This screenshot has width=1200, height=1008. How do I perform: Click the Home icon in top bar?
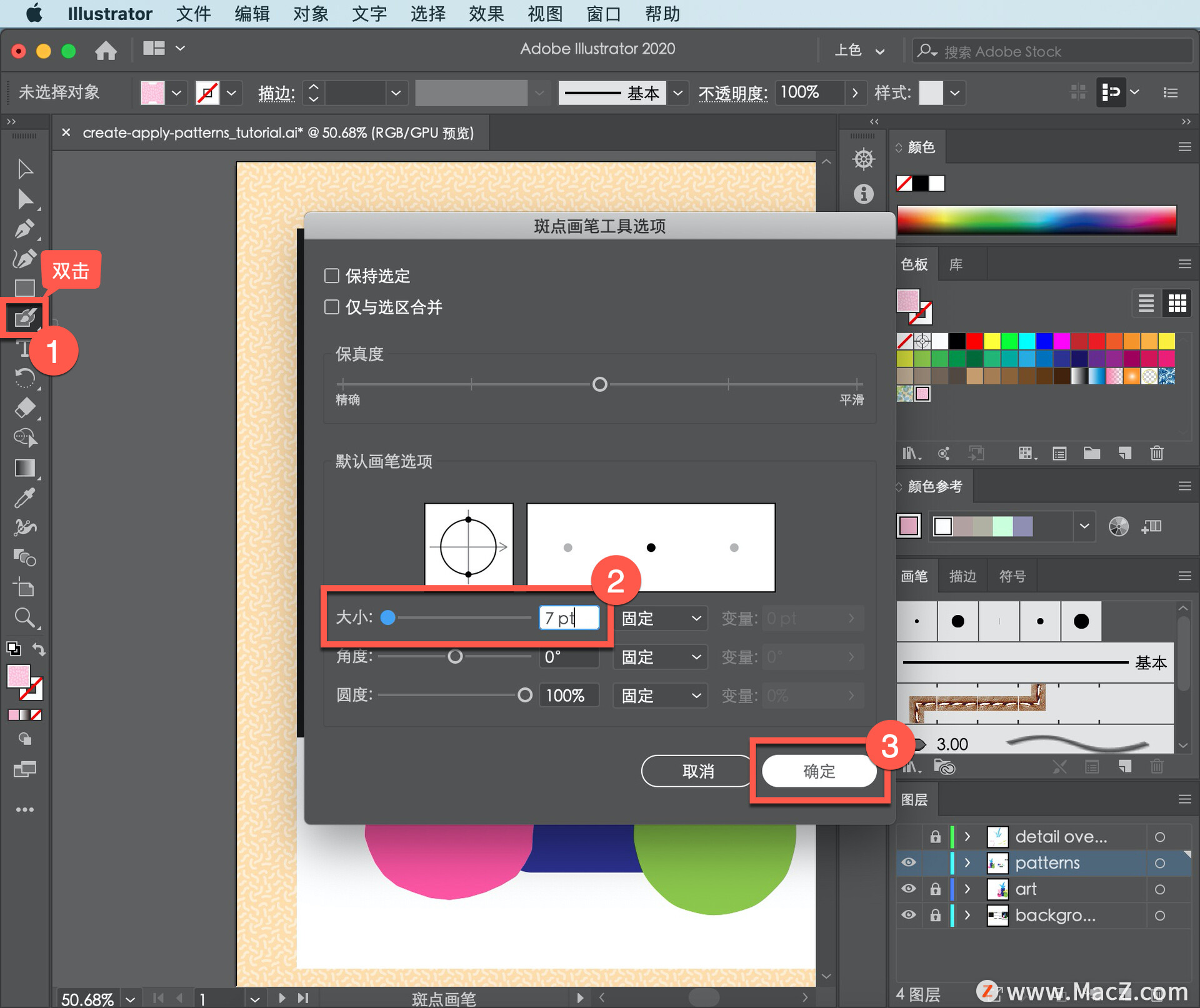(106, 50)
